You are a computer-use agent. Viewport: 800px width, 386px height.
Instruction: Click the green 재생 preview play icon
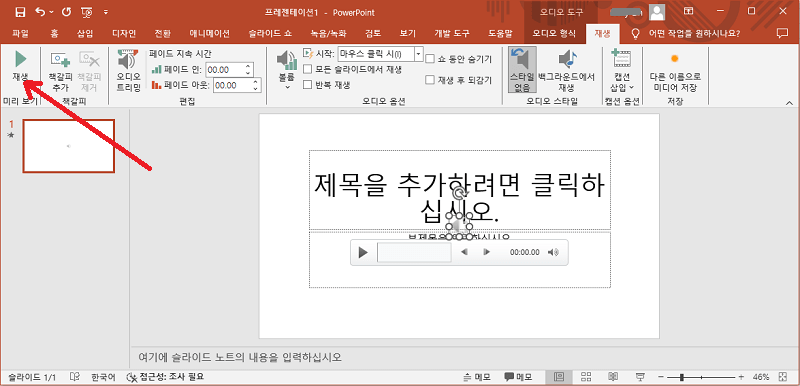[x=20, y=59]
